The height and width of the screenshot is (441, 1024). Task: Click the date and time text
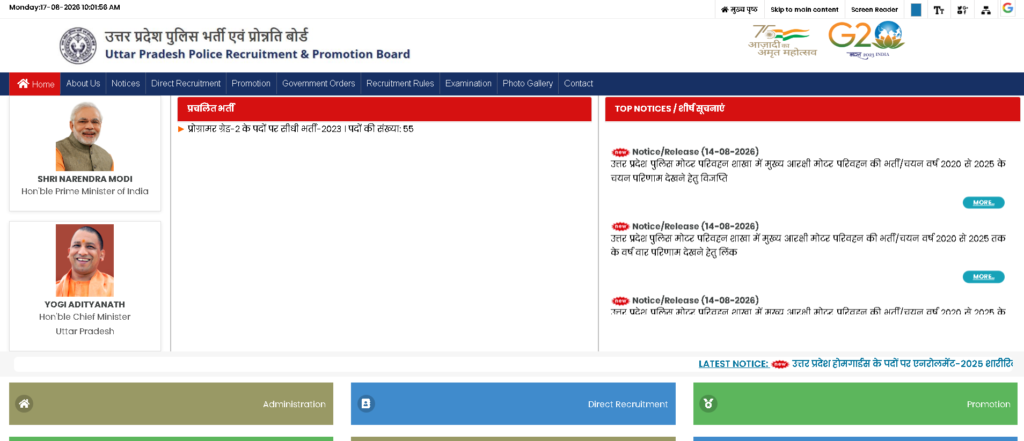(65, 7)
